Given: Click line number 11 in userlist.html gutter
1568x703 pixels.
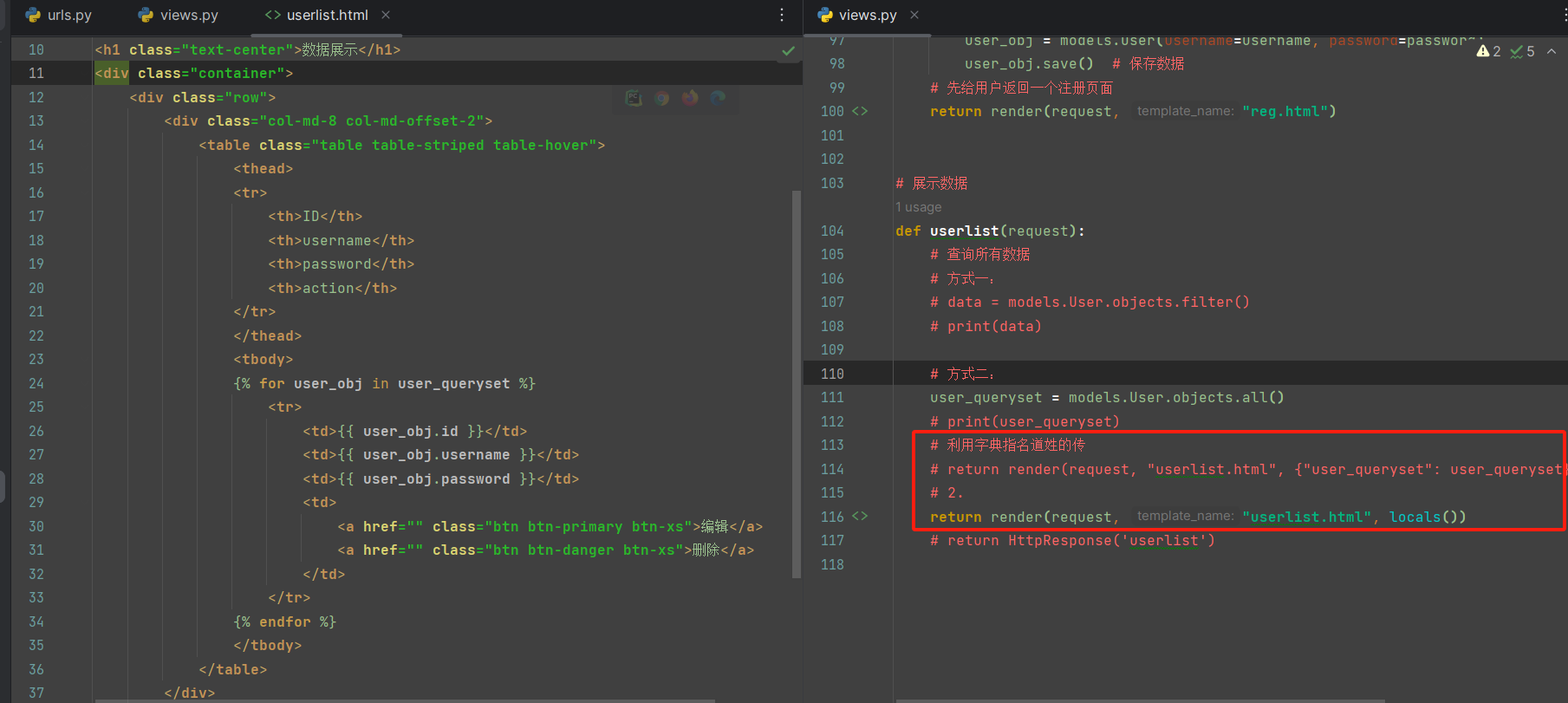Looking at the screenshot, I should click(36, 73).
